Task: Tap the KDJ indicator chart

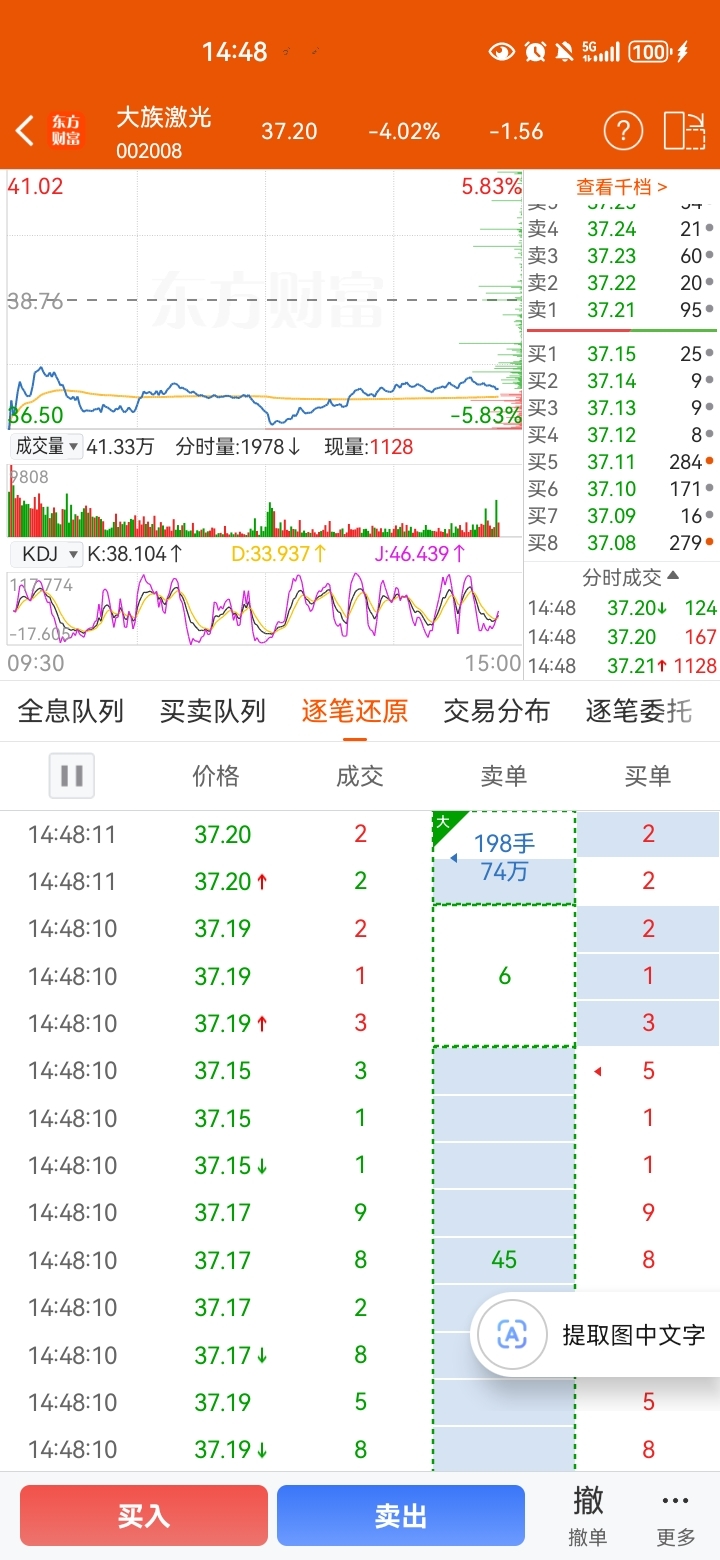Action: coord(265,610)
